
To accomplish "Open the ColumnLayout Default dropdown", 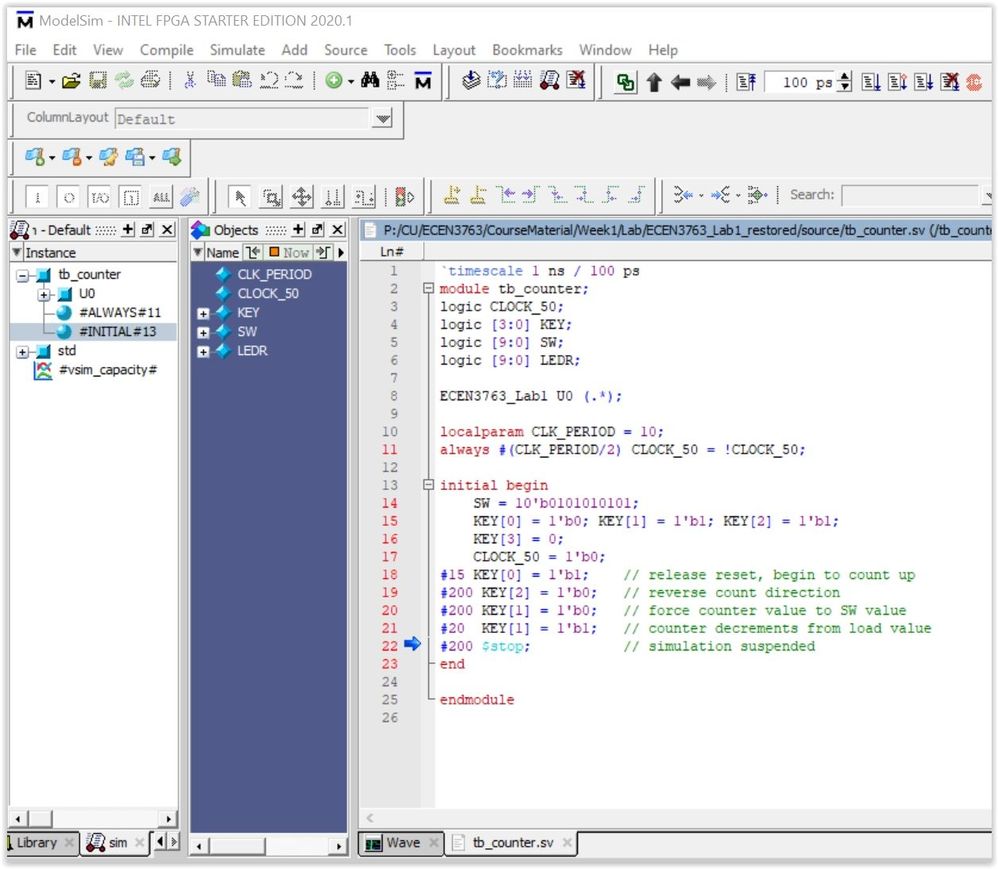I will tap(382, 119).
